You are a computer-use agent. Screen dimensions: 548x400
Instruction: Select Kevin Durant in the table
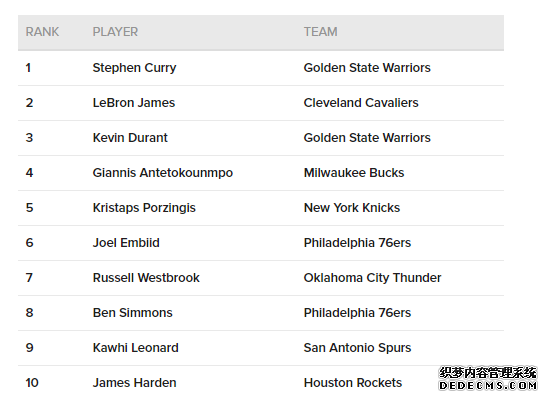click(x=130, y=138)
